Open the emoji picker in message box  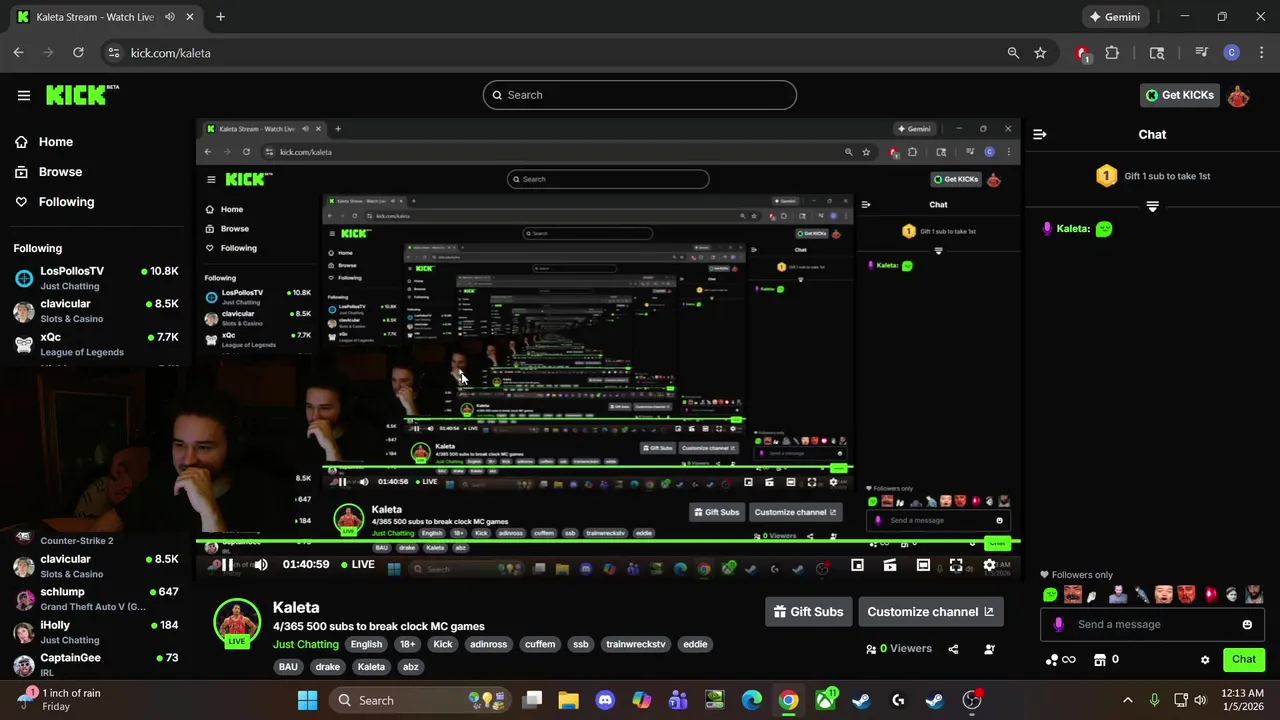tap(1247, 625)
